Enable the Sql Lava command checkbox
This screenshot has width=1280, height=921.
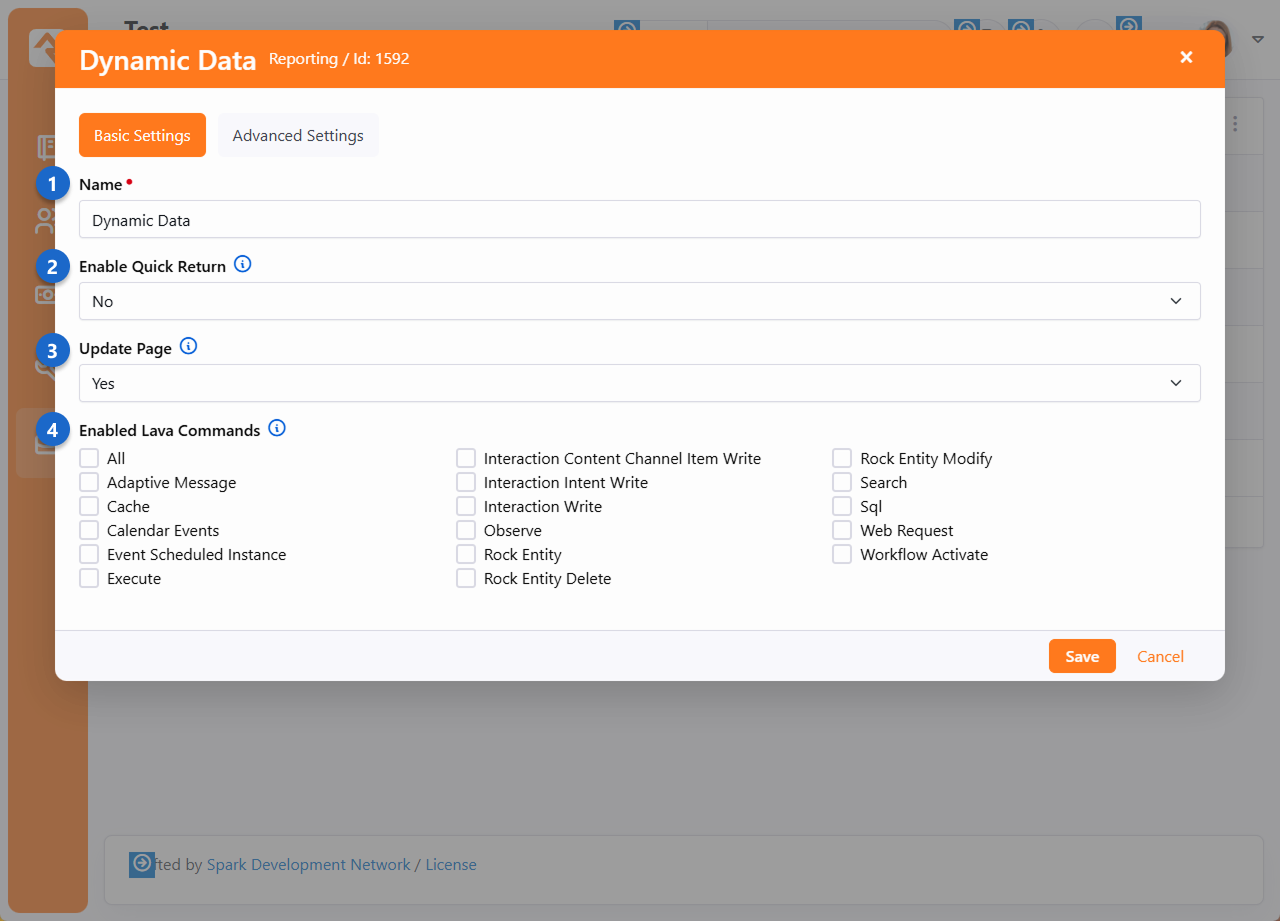click(x=842, y=506)
